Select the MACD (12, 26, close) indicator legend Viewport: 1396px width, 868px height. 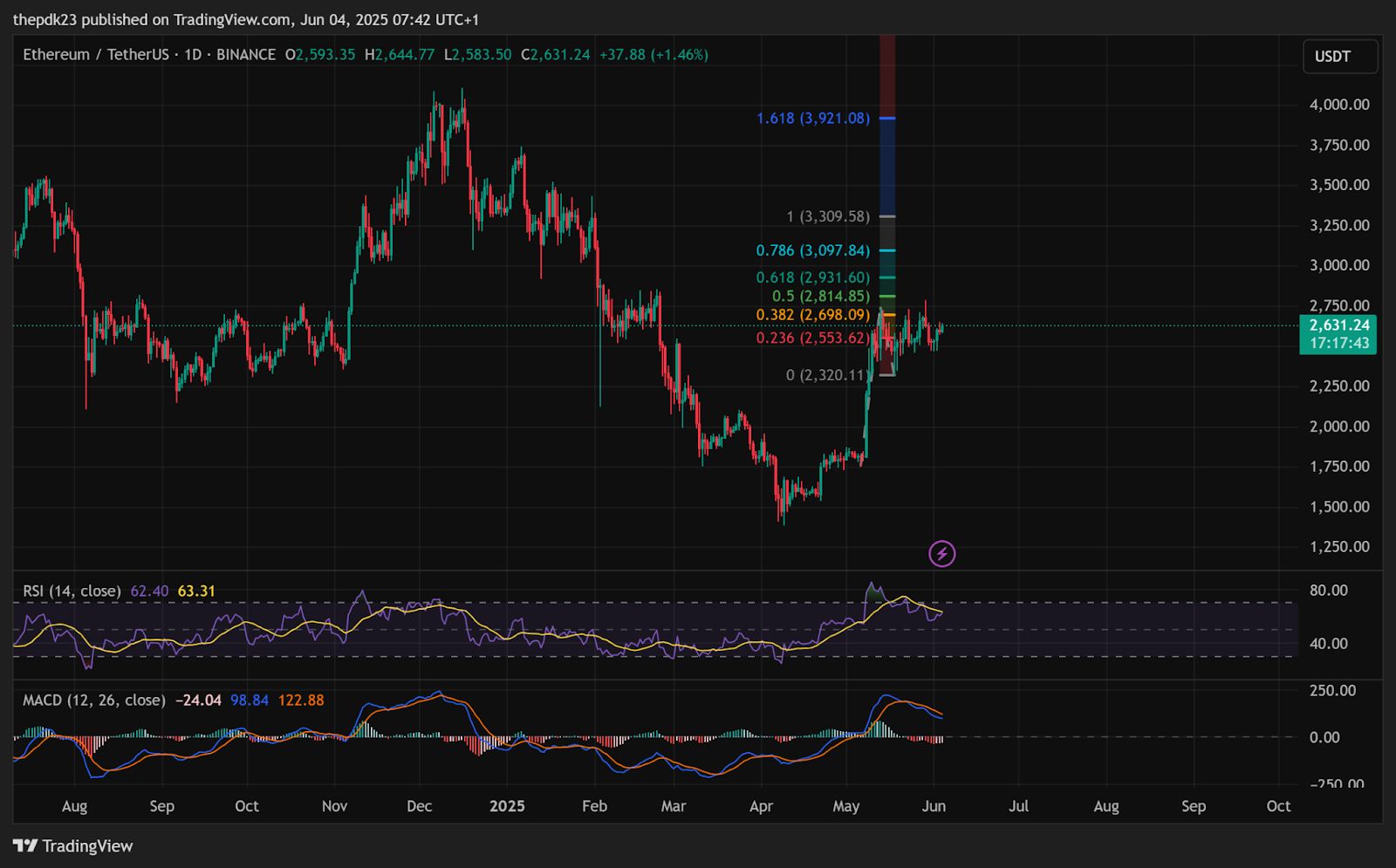click(93, 700)
